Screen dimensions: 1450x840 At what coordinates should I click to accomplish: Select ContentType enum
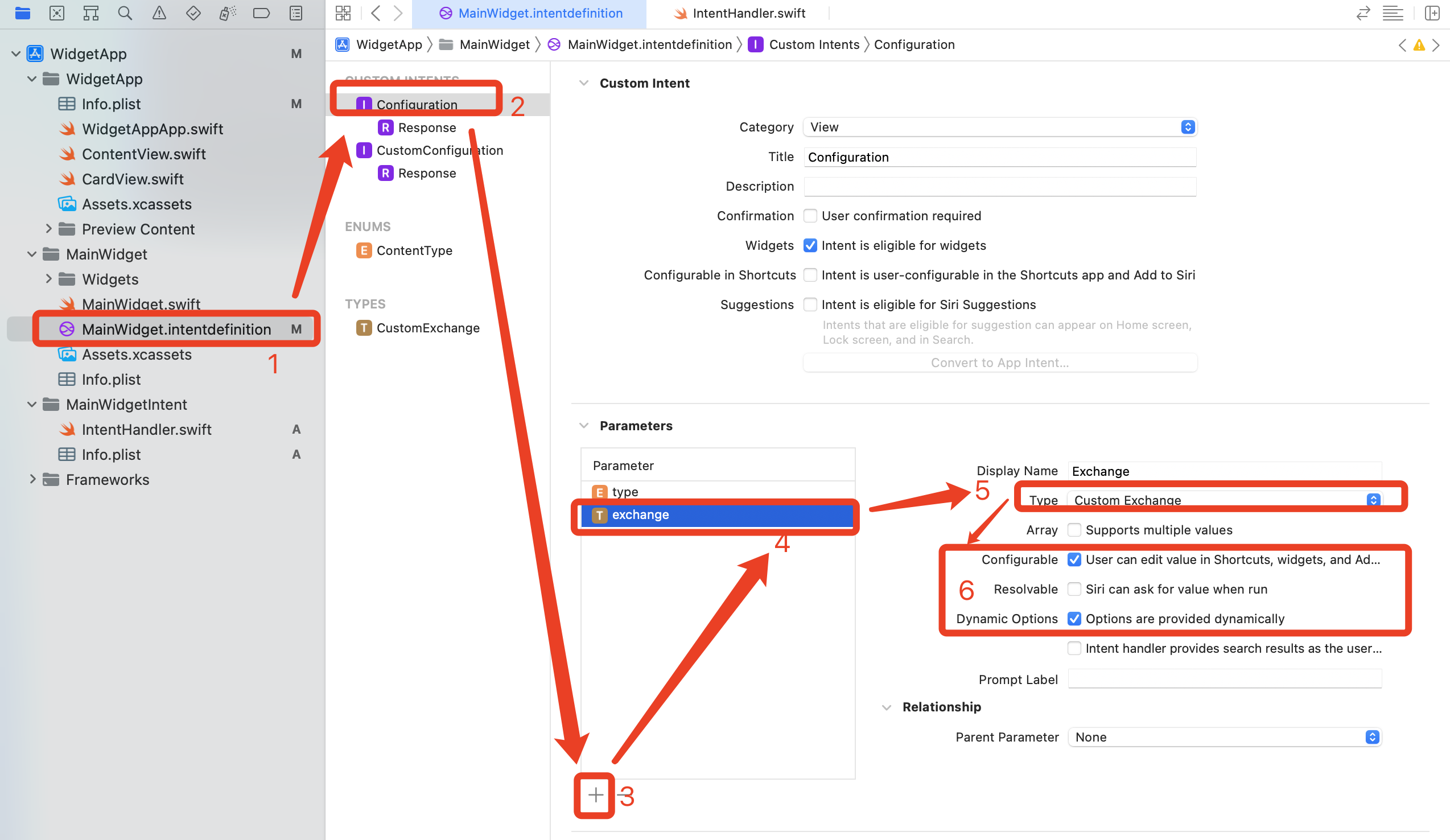[414, 250]
